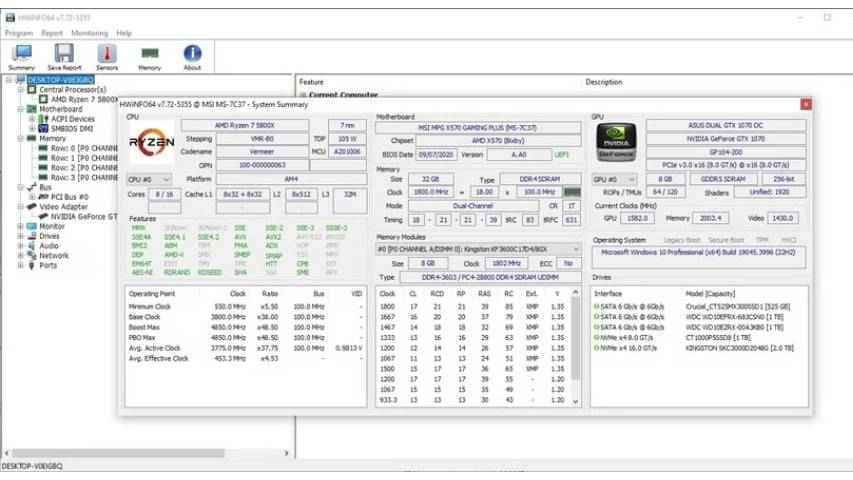Click the scroll-down arrow in the timings table

(576, 402)
